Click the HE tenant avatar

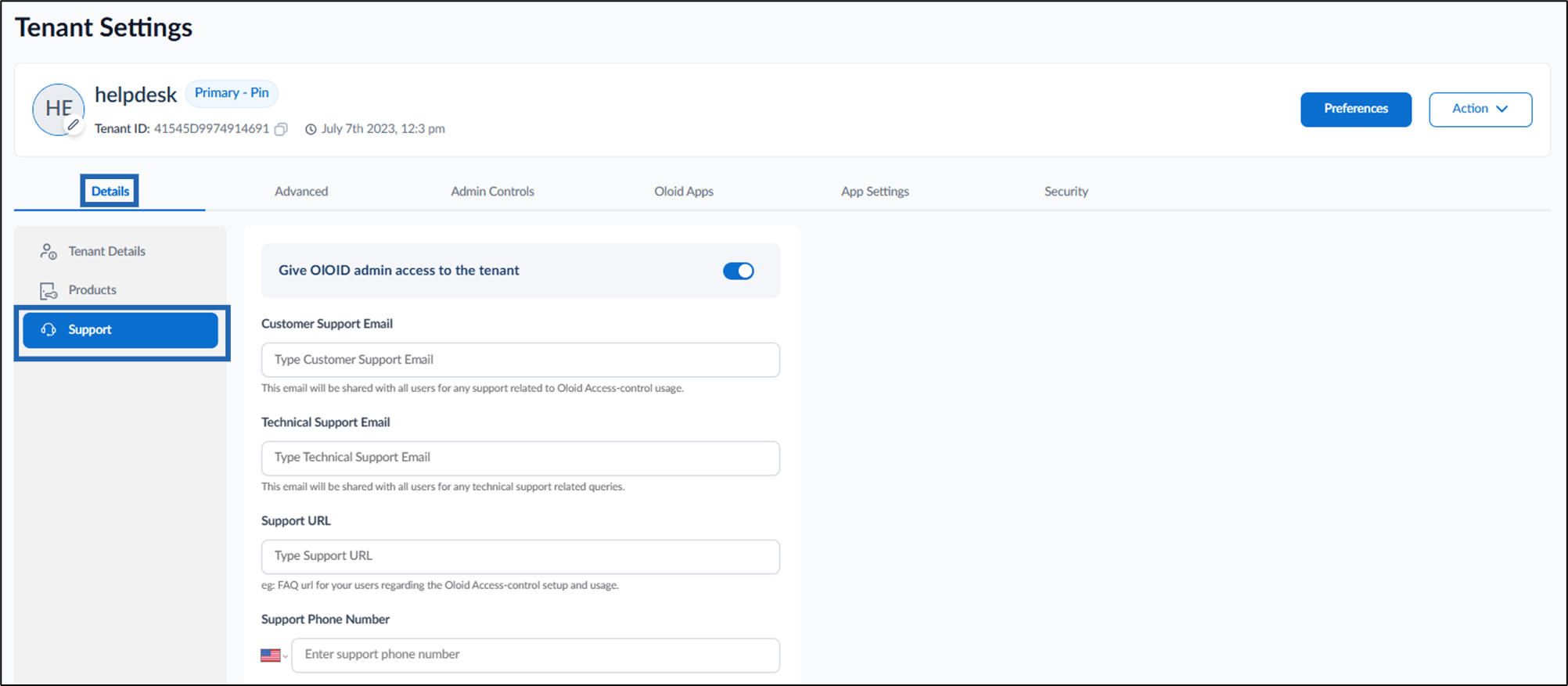coord(59,110)
